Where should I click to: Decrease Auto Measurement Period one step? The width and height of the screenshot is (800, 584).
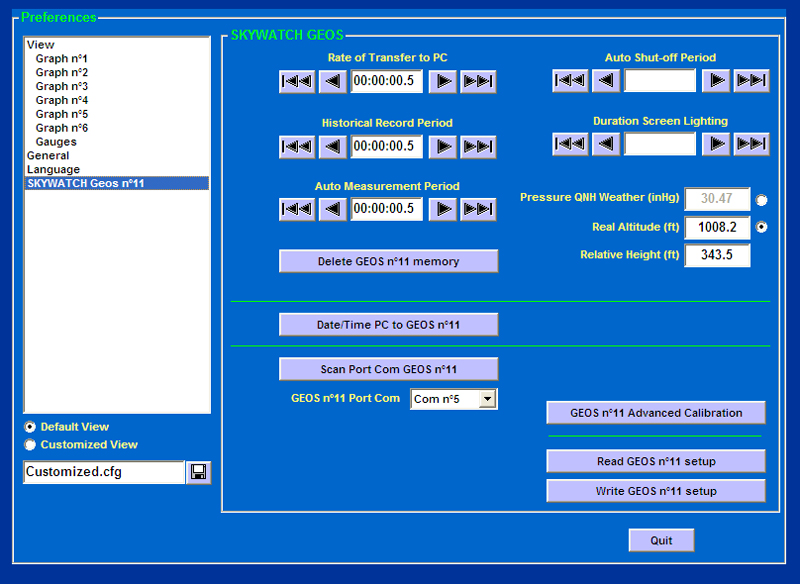pos(333,209)
